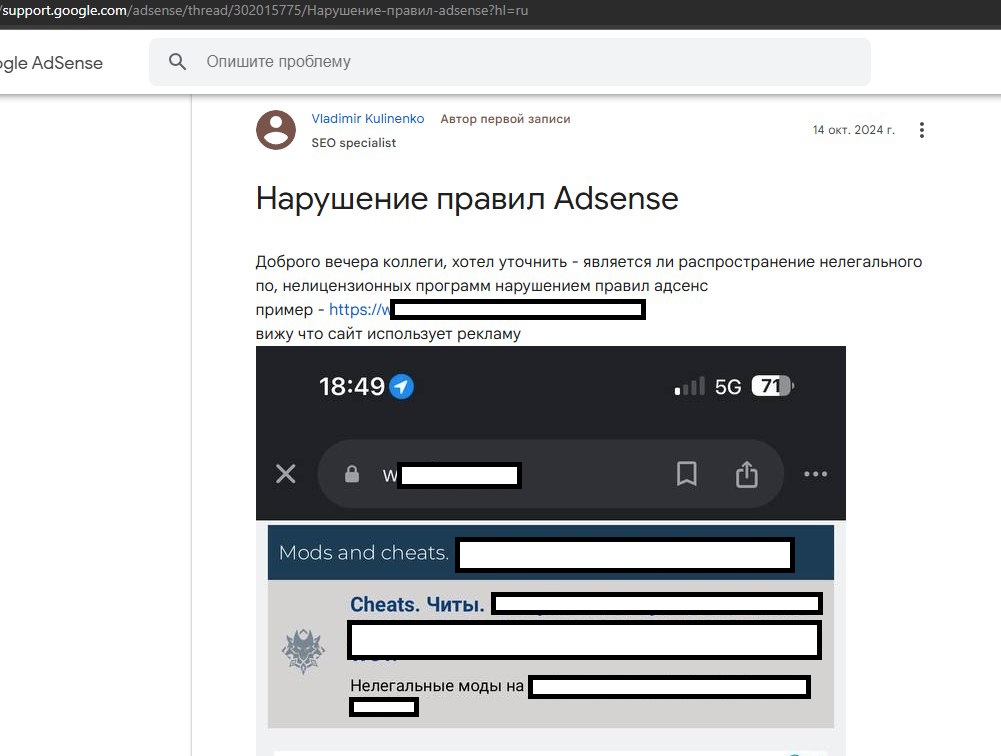This screenshot has height=756, width=1001.
Task: Click the Google AdSense logo text
Action: 52,63
